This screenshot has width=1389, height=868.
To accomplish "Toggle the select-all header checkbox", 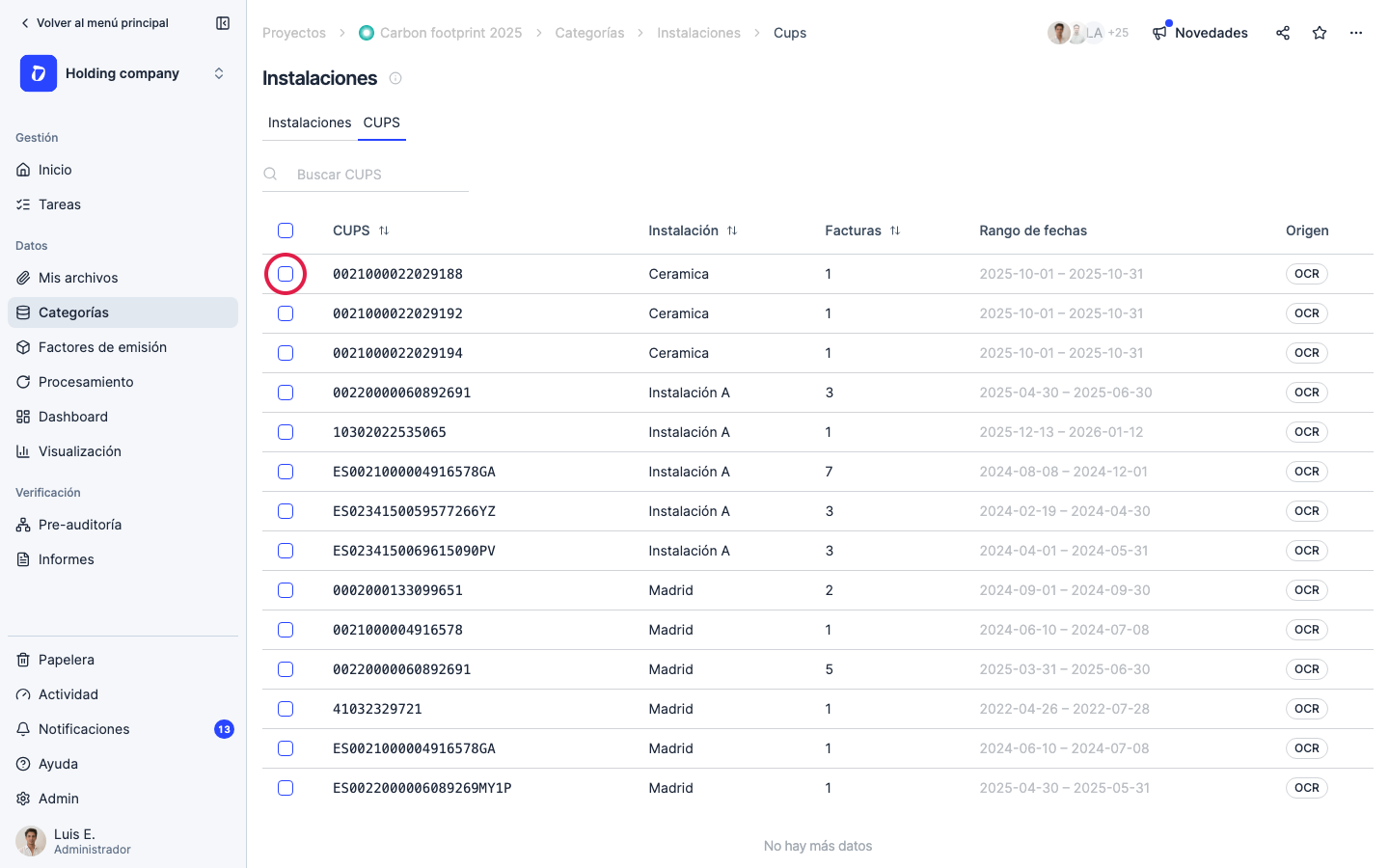I will pyautogui.click(x=286, y=231).
